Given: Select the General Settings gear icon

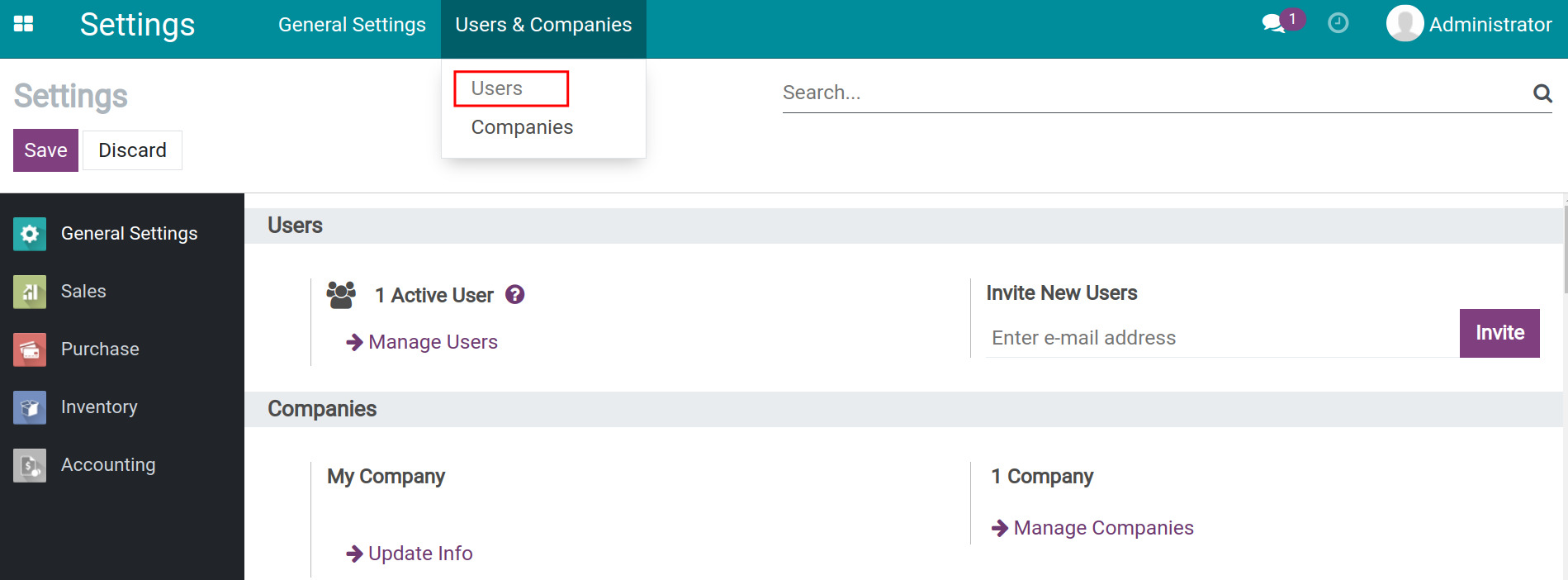Looking at the screenshot, I should click(x=30, y=234).
